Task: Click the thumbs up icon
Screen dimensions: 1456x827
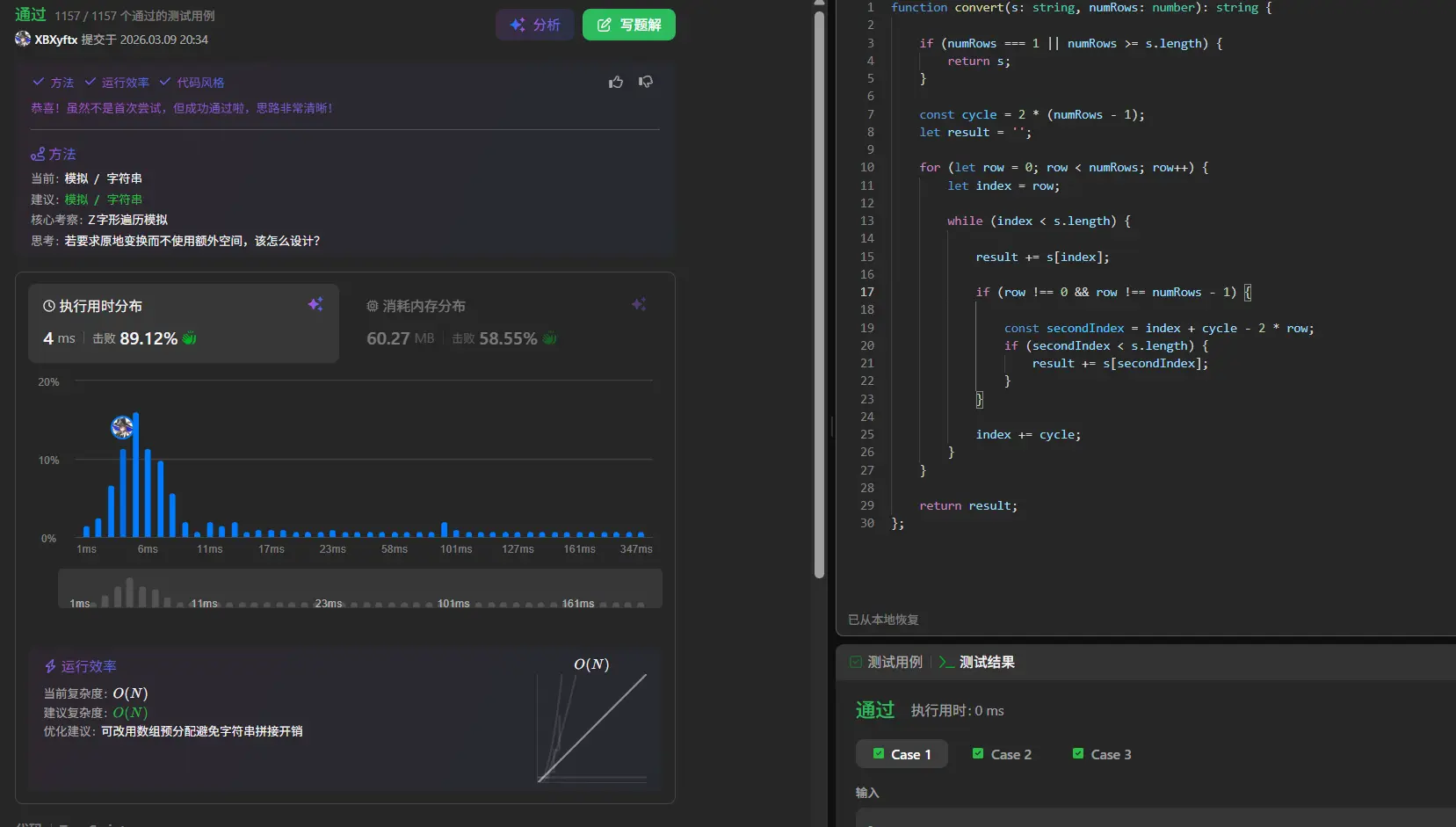Action: pyautogui.click(x=616, y=82)
